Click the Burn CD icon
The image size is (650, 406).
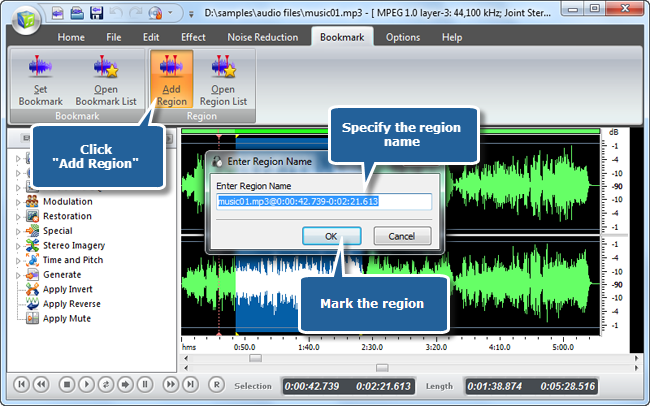(155, 13)
